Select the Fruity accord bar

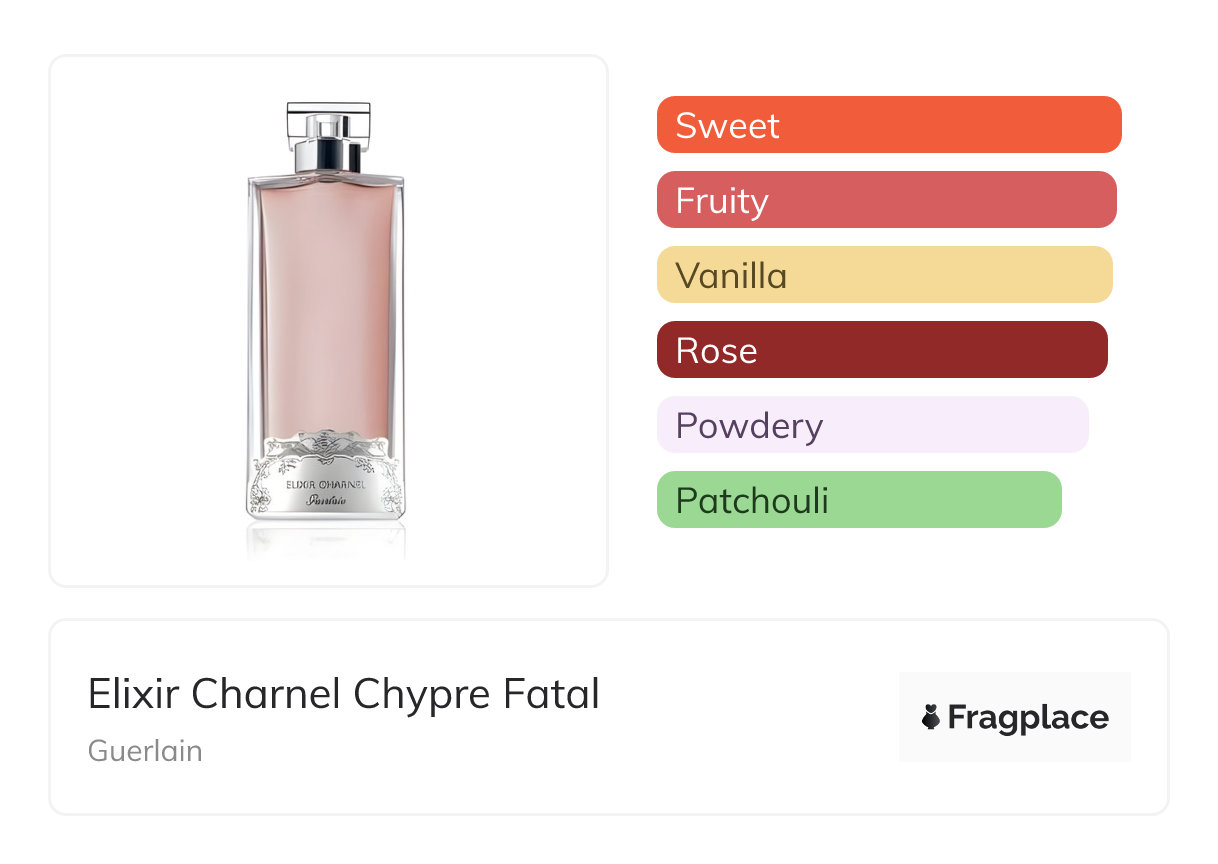click(x=886, y=200)
